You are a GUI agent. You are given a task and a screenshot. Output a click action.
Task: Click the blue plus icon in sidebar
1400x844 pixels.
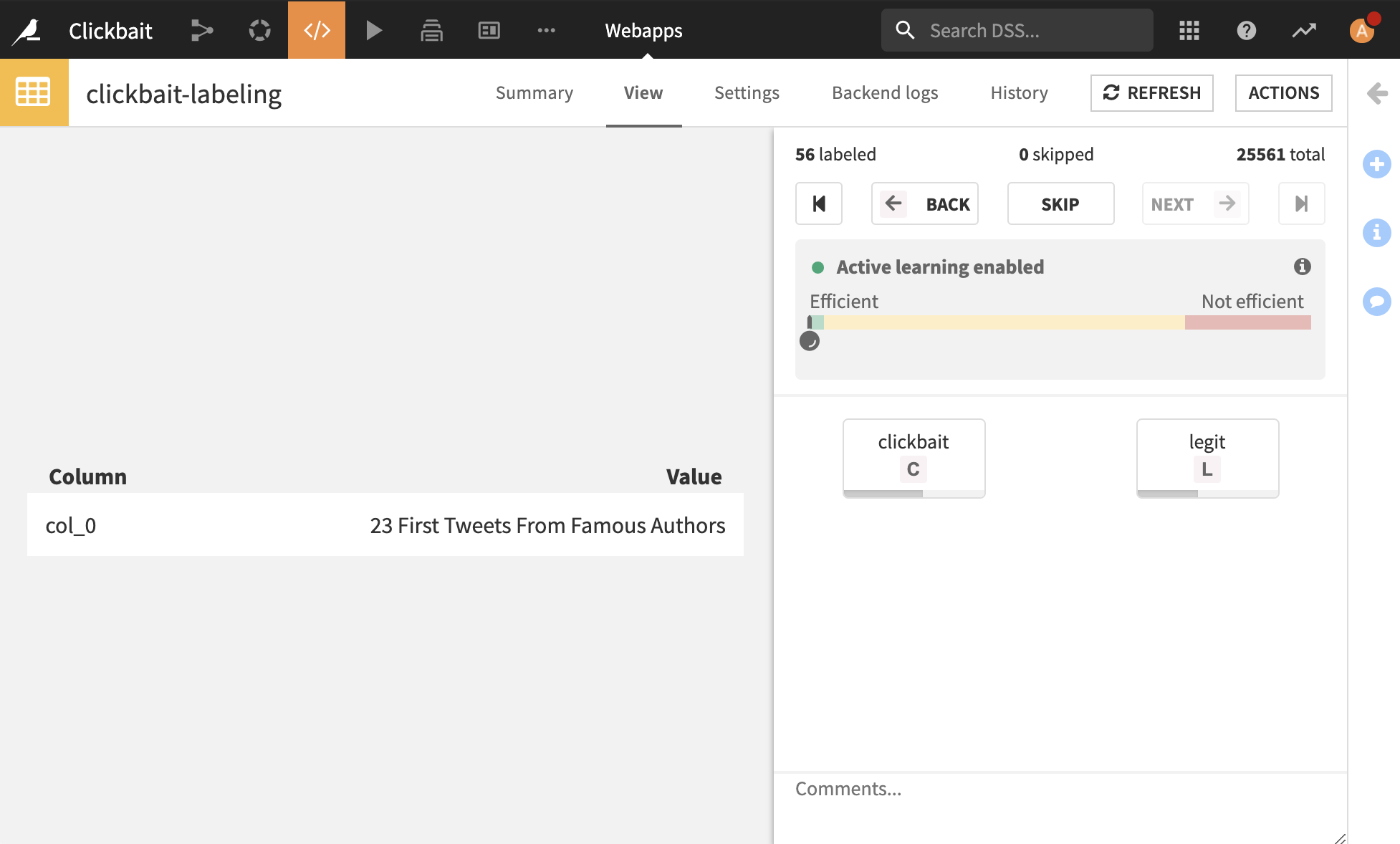(x=1376, y=164)
